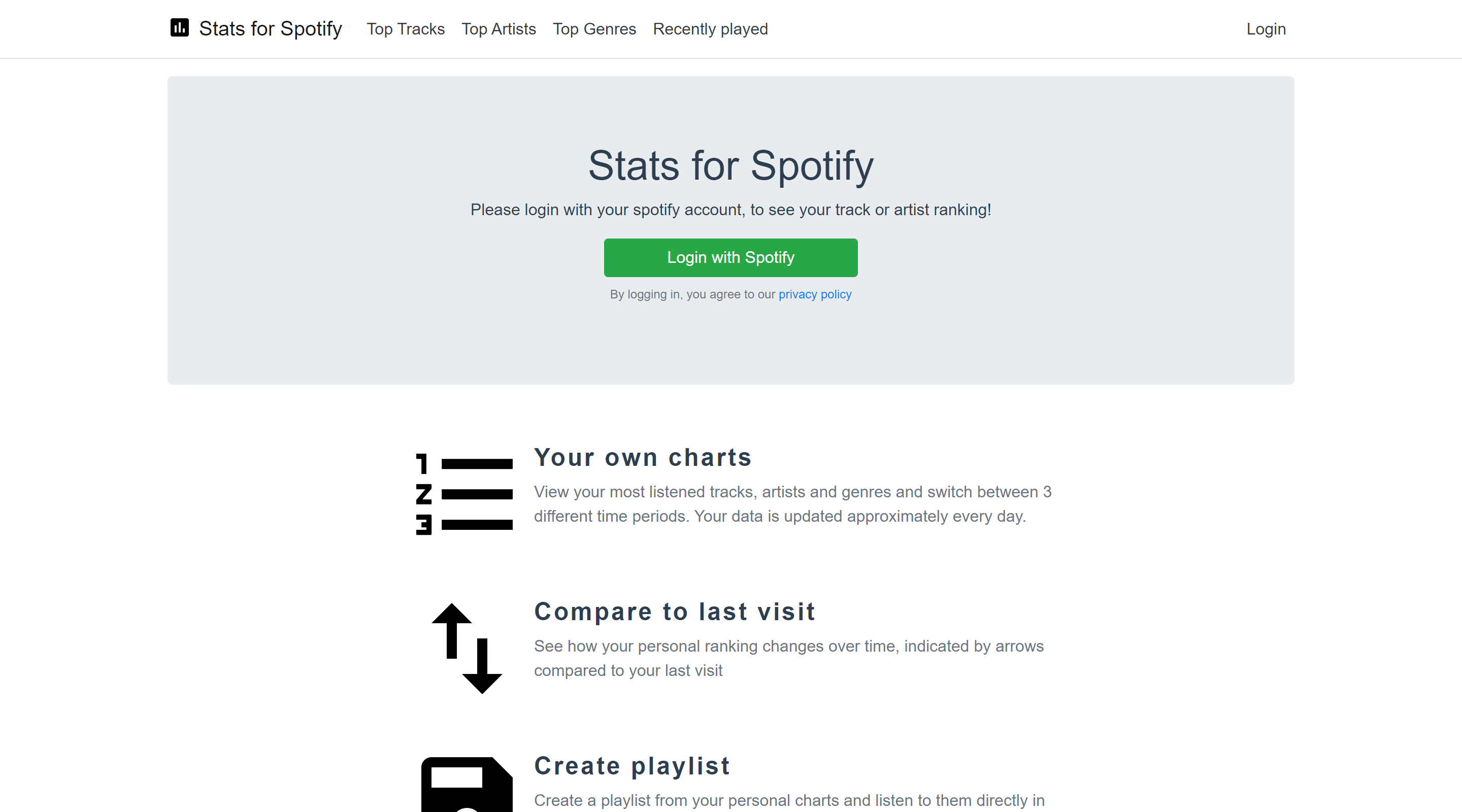This screenshot has width=1462, height=812.
Task: Click the "Create playlist" heading
Action: (x=632, y=766)
